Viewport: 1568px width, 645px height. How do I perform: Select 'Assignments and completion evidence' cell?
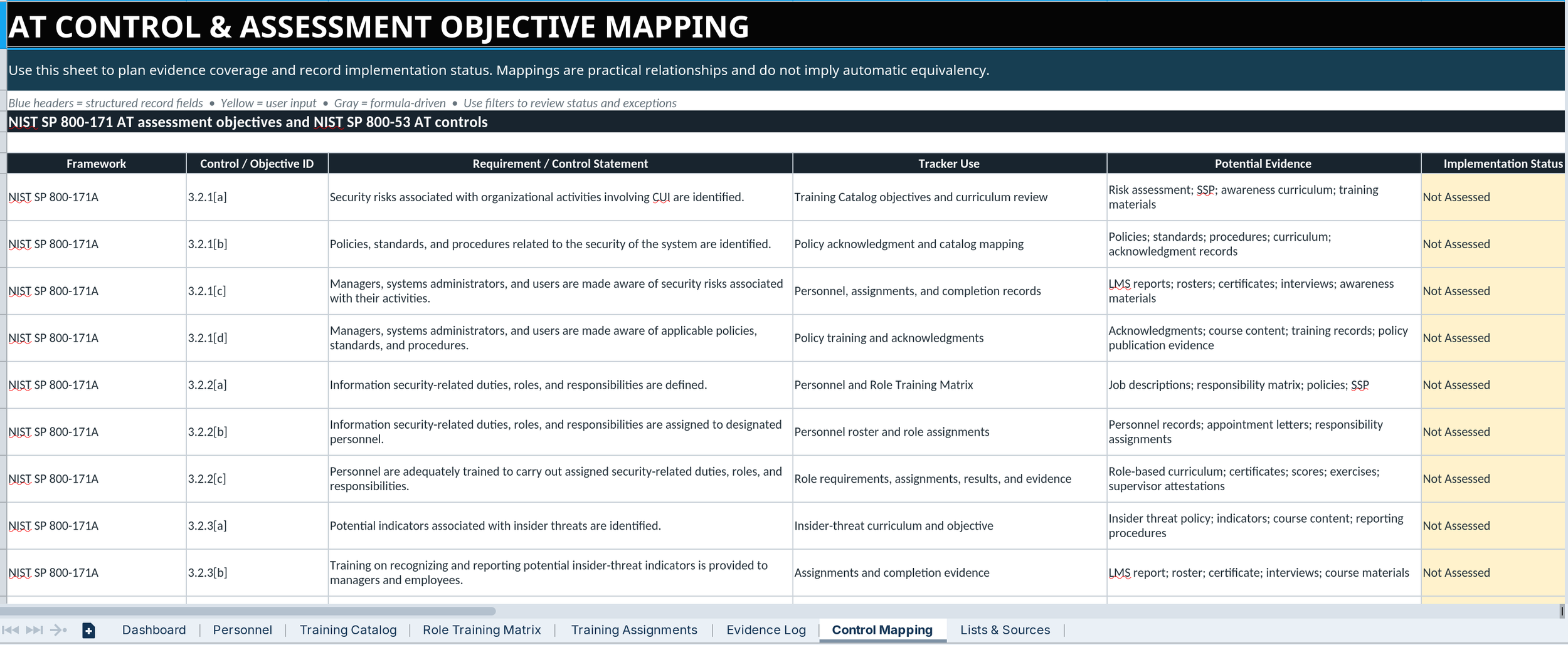[949, 573]
